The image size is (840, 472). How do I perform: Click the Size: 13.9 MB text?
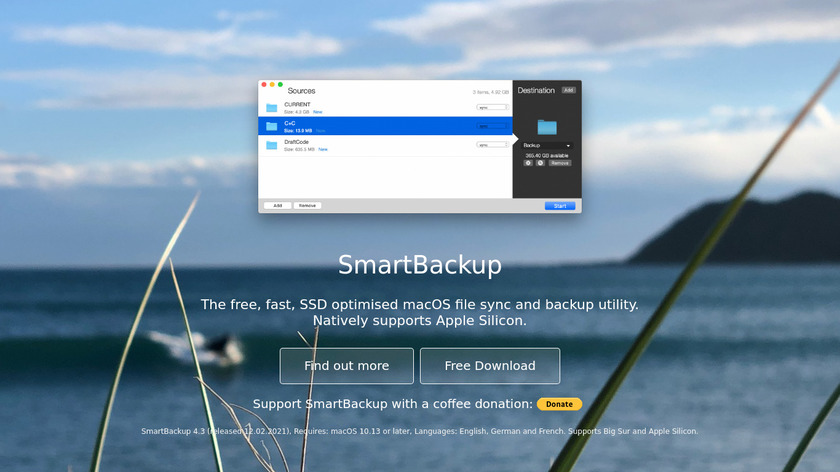coord(298,131)
